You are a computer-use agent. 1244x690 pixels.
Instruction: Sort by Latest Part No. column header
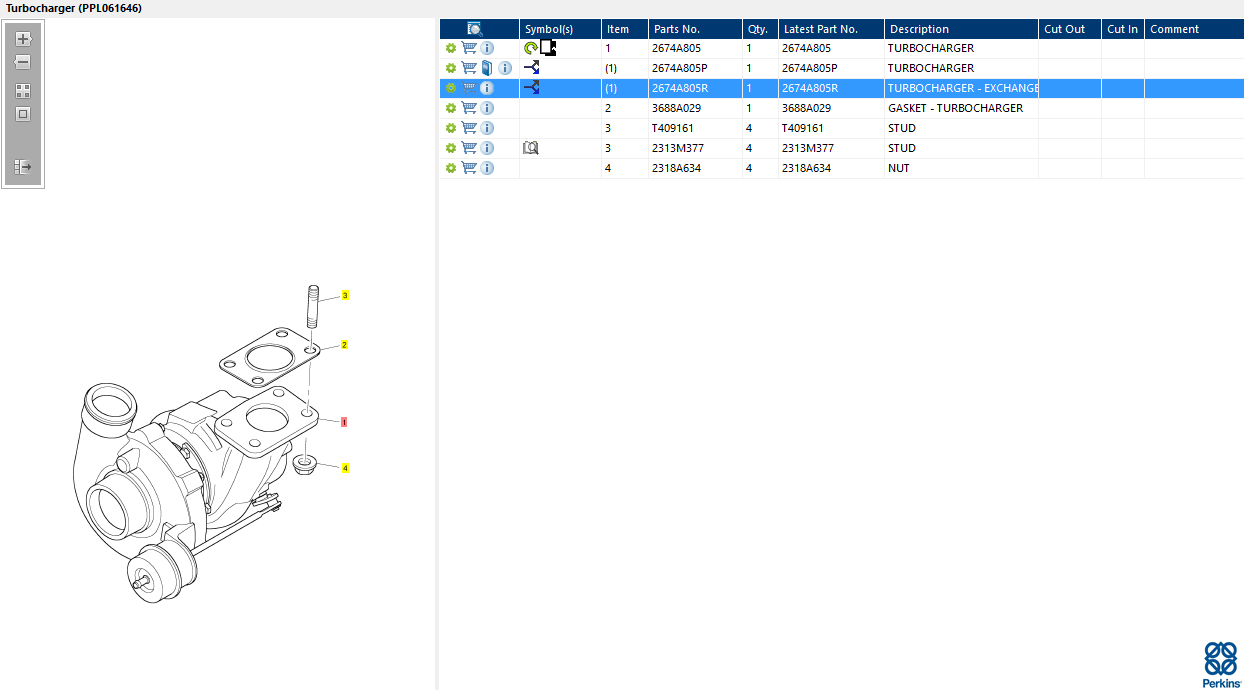(x=831, y=29)
